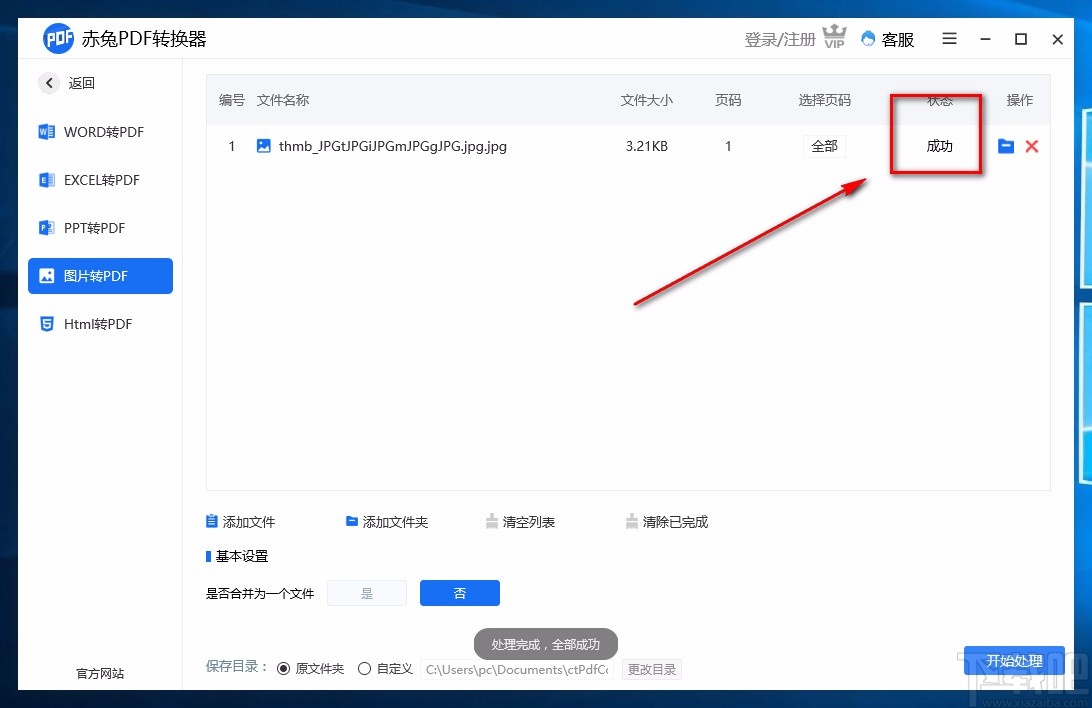This screenshot has height=708, width=1092.
Task: Open the Html转PDF converter
Action: (100, 324)
